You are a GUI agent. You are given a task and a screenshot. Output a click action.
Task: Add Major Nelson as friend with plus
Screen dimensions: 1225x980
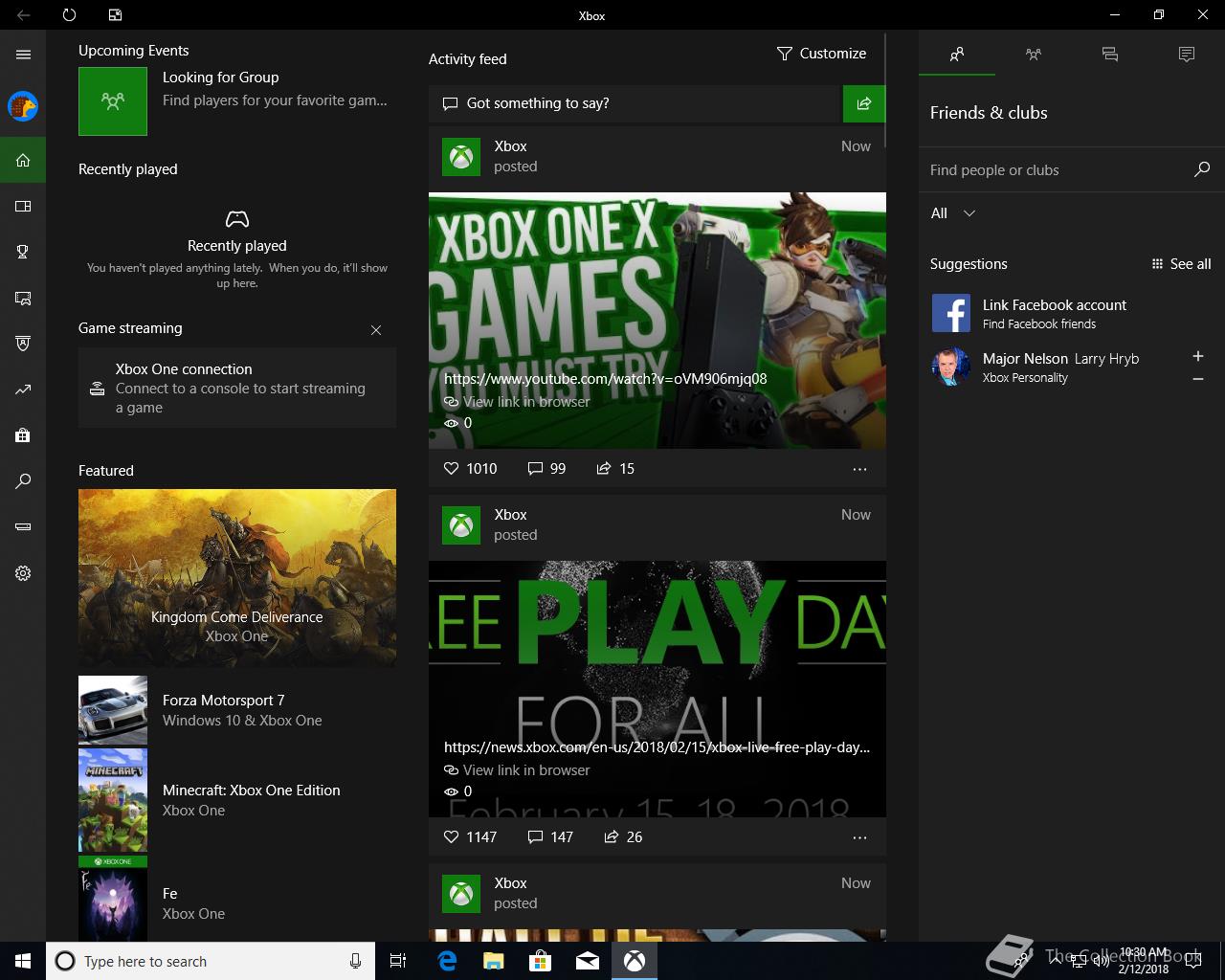coord(1198,356)
